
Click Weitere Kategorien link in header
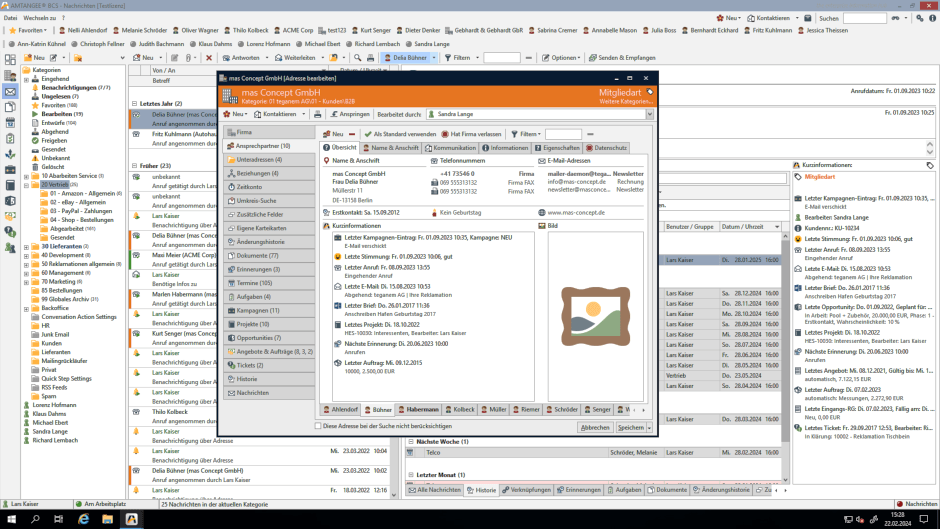[x=626, y=102]
